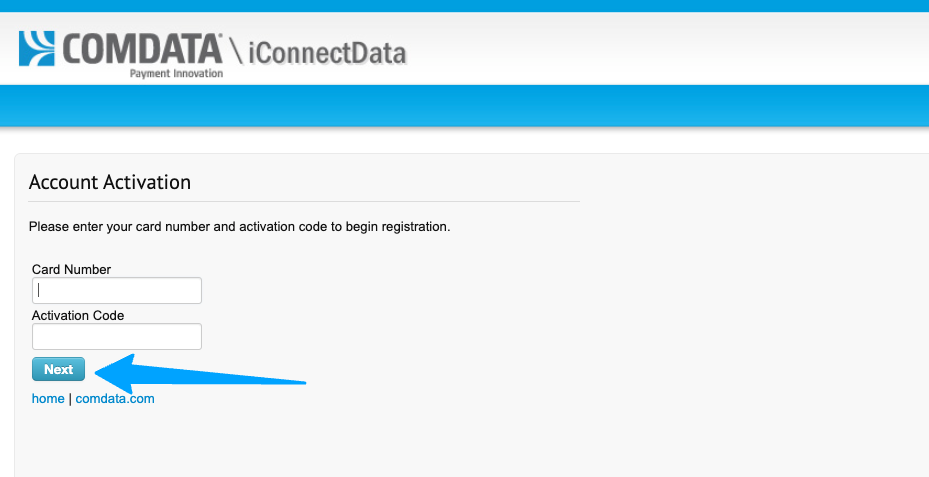Click the Card Number label

tap(71, 269)
